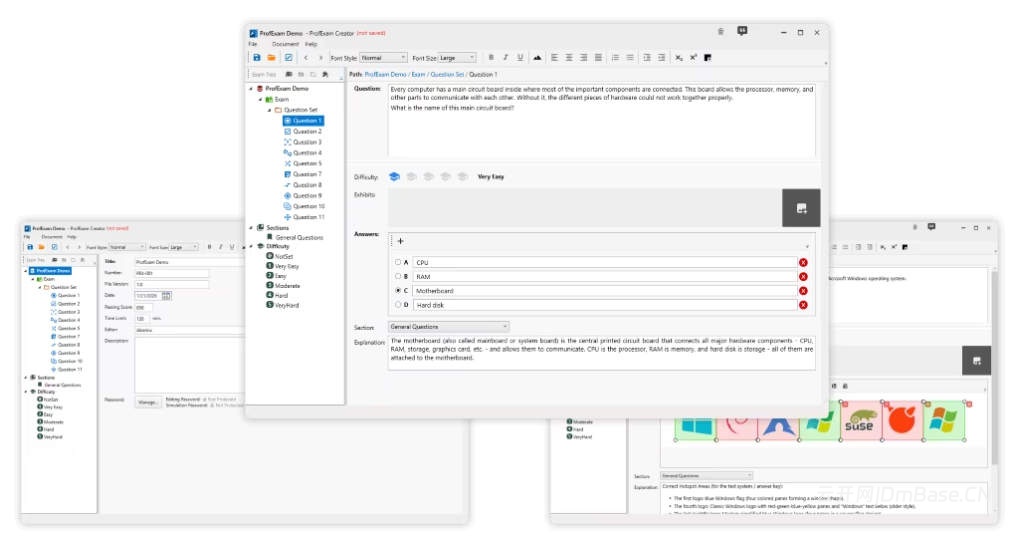Image resolution: width=1020 pixels, height=552 pixels.
Task: Select answer C radio button for Motherboard
Action: [398, 291]
